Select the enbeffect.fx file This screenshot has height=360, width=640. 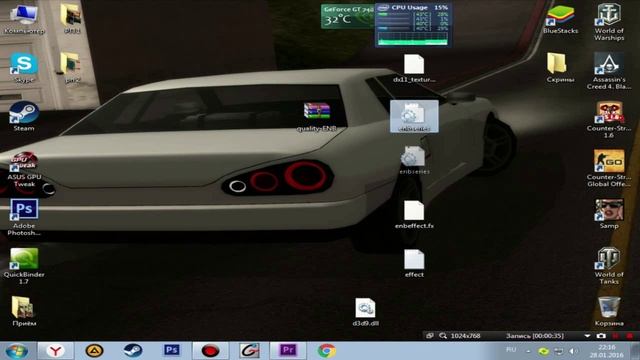(414, 215)
